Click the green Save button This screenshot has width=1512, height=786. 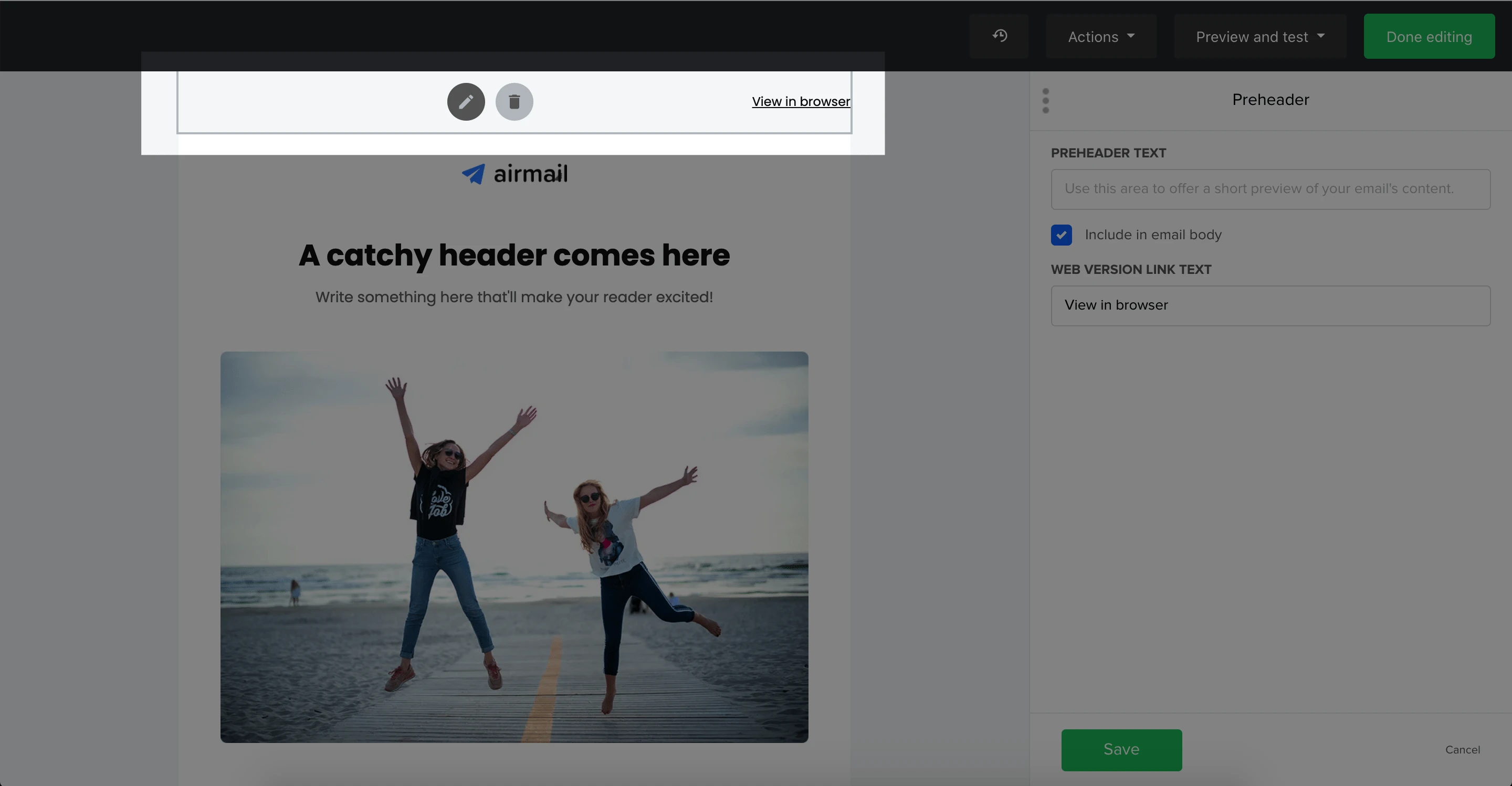click(1121, 750)
